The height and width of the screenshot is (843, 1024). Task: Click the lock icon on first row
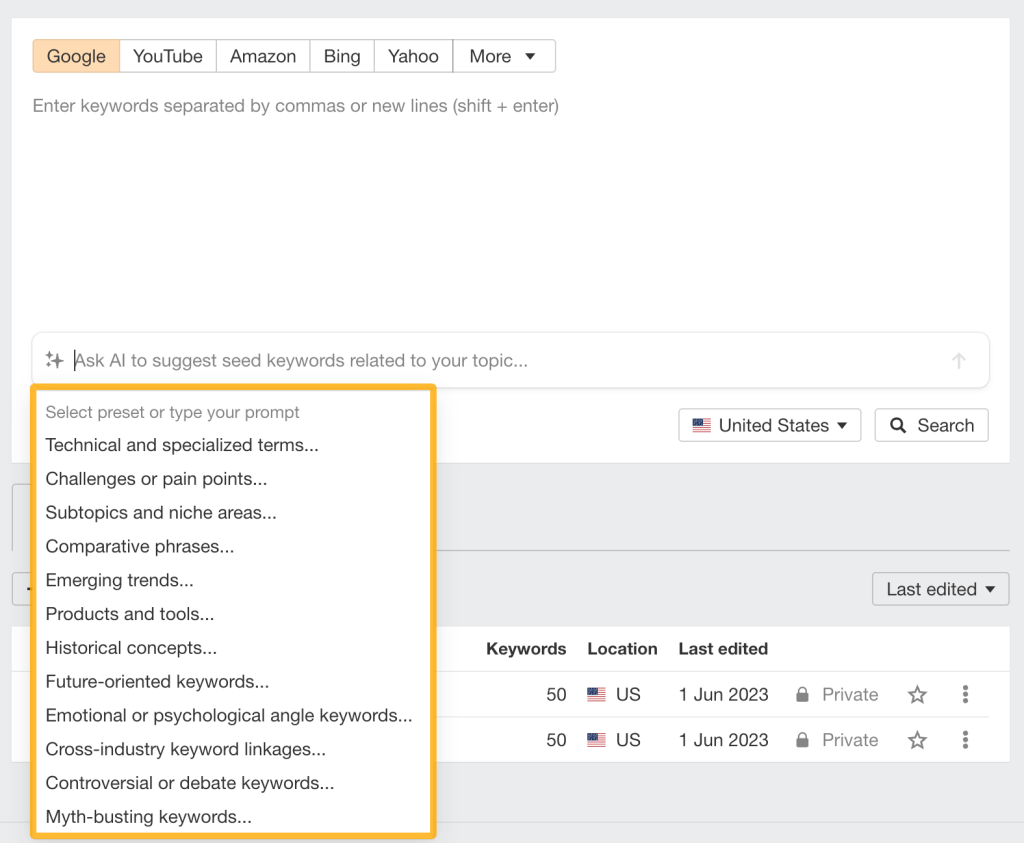coord(802,695)
